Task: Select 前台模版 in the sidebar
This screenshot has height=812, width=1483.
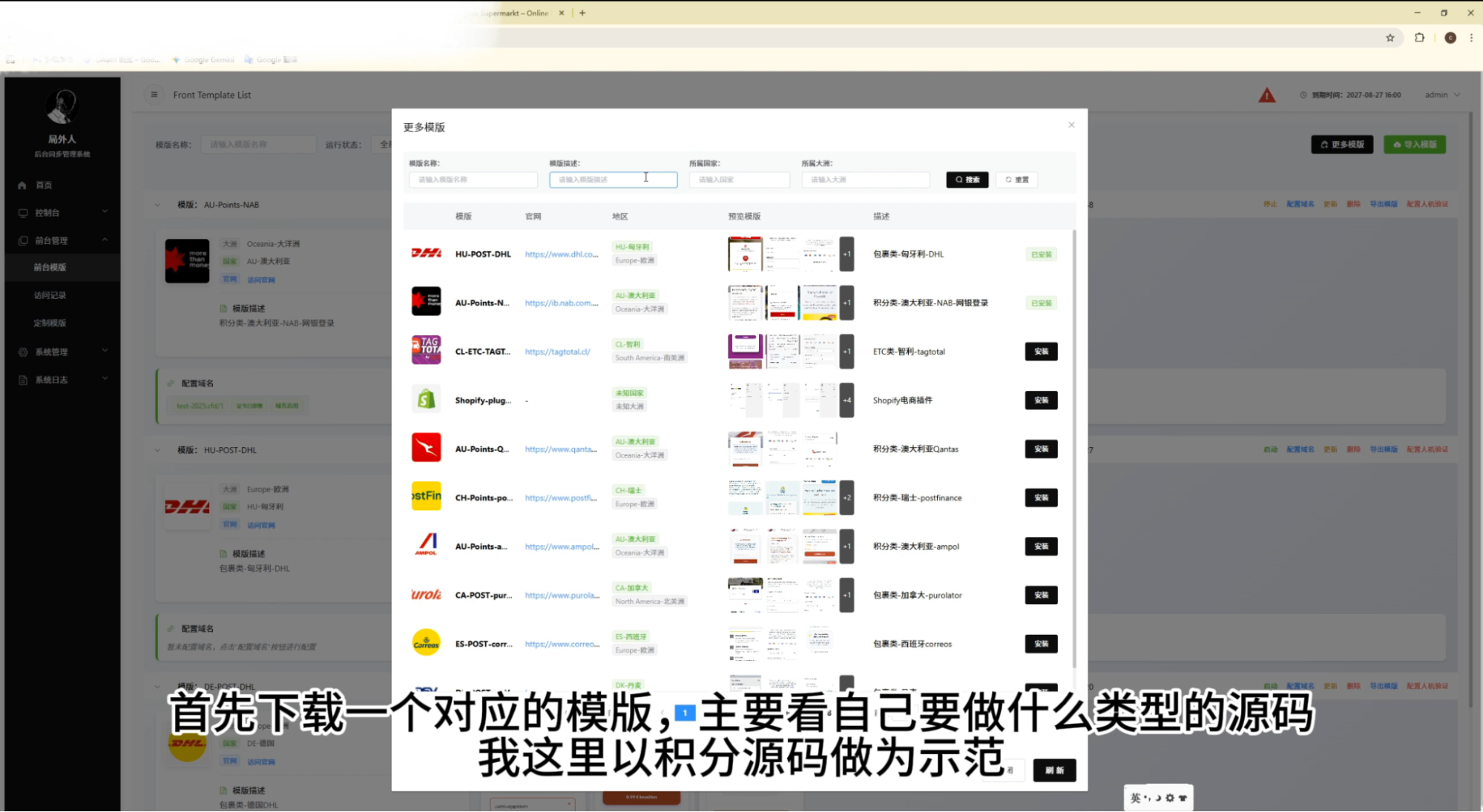Action: tap(62, 267)
